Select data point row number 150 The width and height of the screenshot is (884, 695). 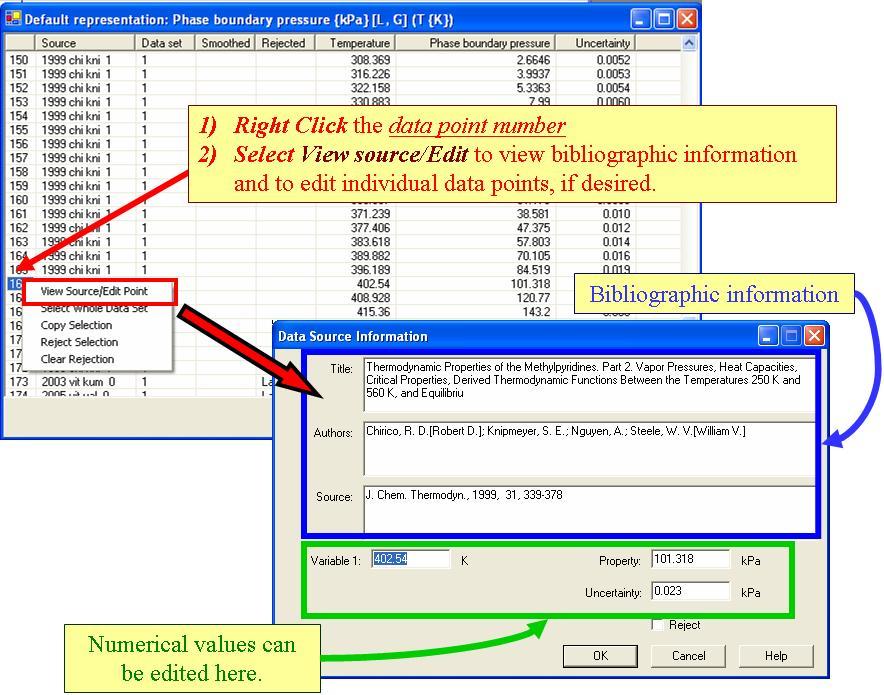tap(19, 60)
